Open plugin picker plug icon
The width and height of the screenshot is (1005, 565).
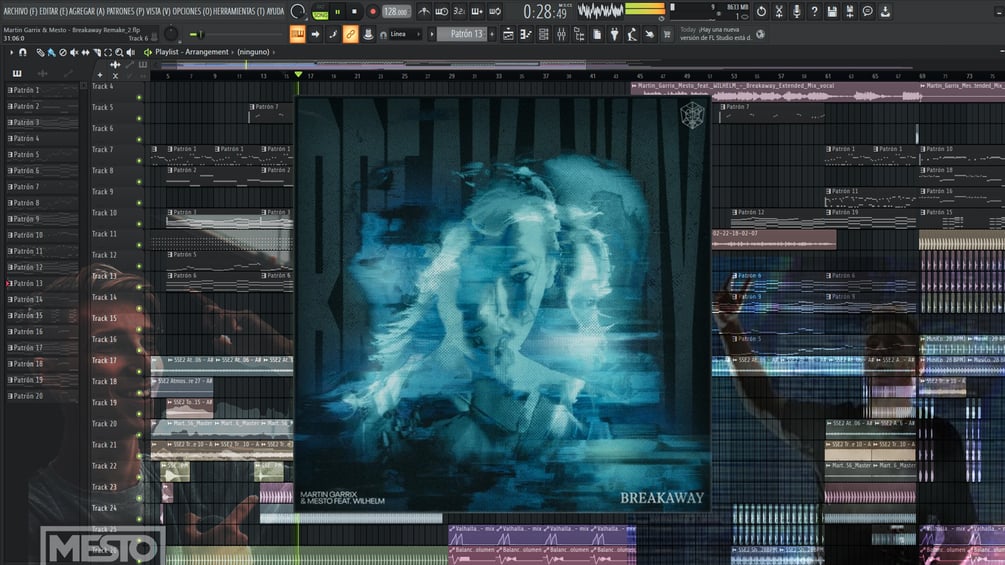click(614, 35)
